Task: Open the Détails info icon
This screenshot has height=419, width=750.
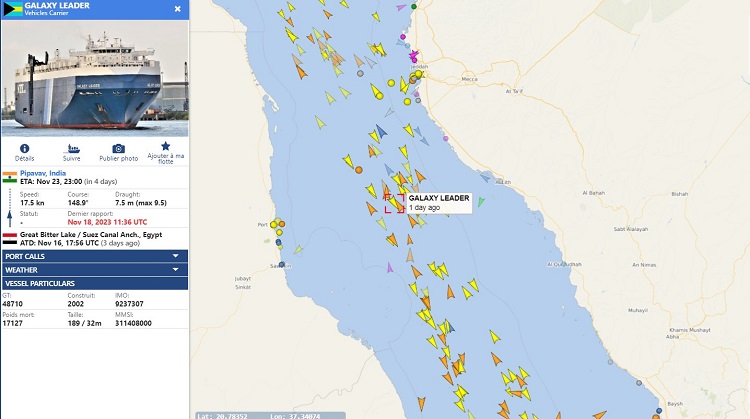Action: 24,148
